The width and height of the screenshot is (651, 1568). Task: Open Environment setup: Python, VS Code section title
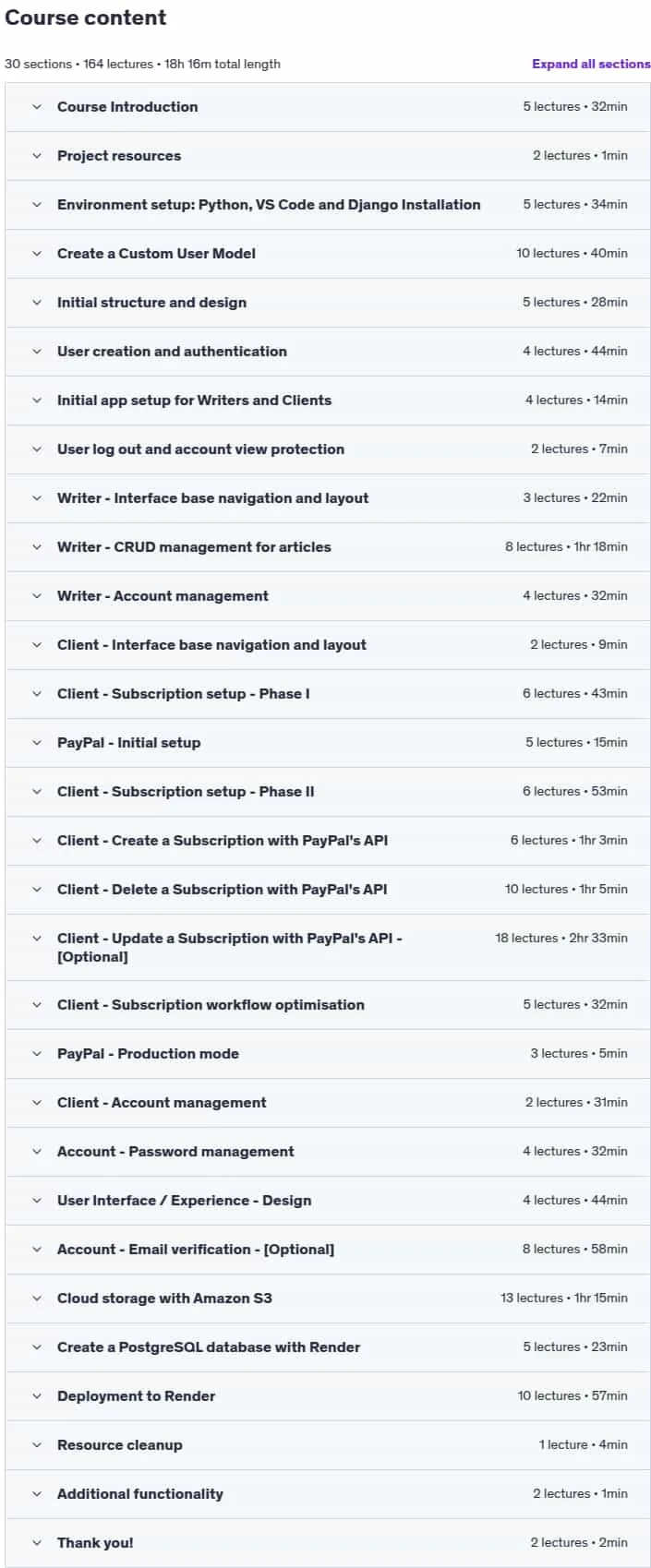pyautogui.click(x=269, y=205)
